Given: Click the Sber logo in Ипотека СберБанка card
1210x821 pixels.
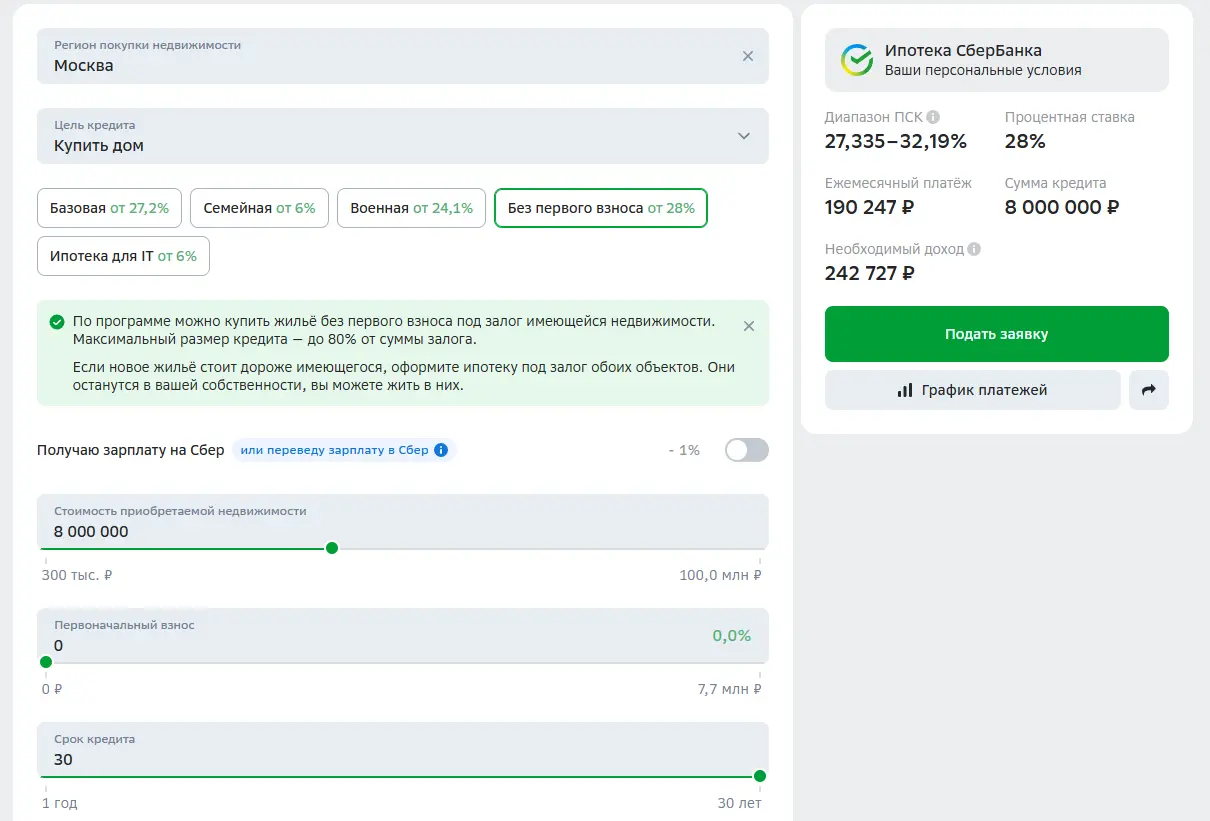Looking at the screenshot, I should [857, 60].
